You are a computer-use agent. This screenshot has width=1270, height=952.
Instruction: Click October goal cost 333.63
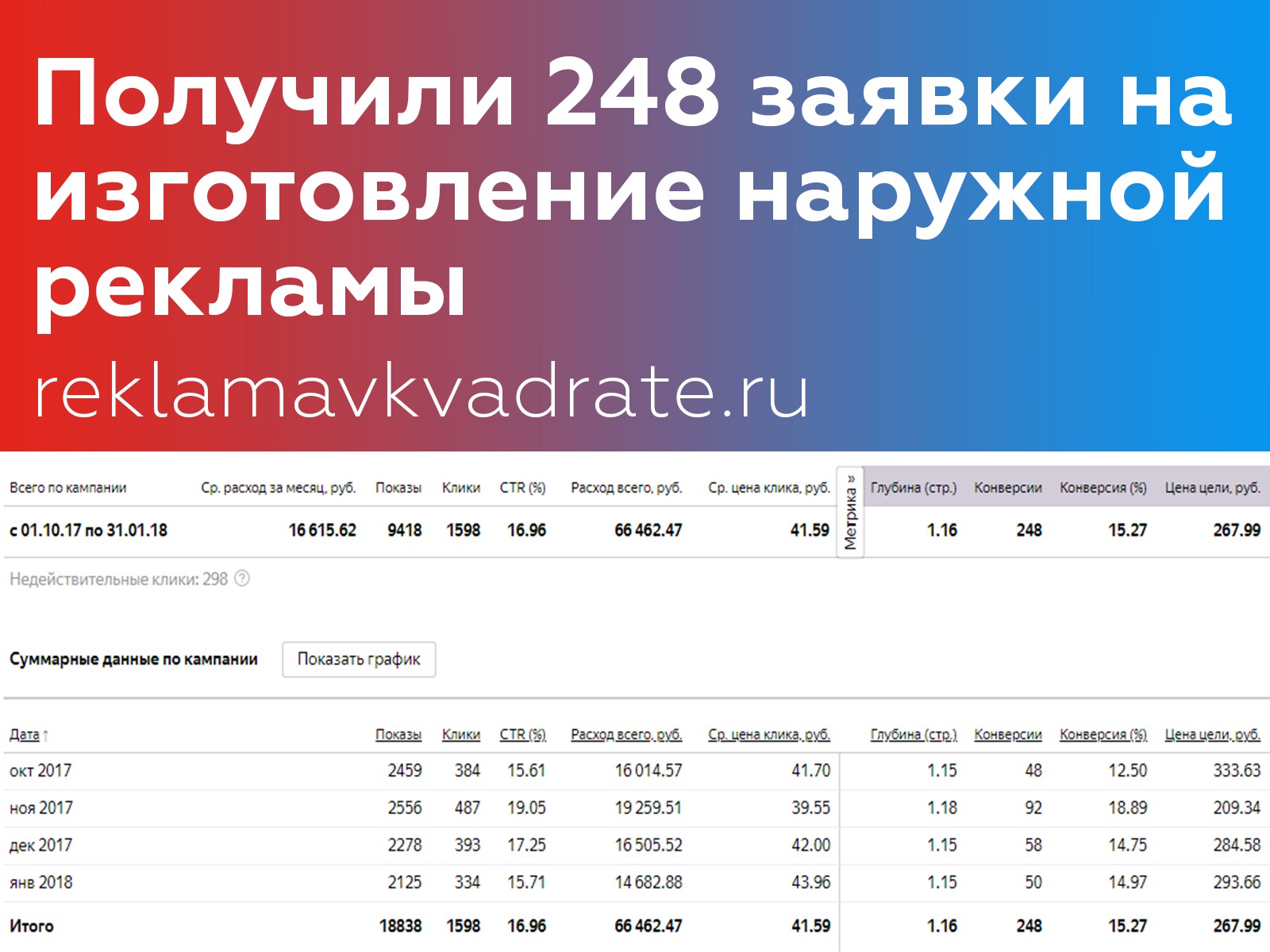(x=1237, y=770)
